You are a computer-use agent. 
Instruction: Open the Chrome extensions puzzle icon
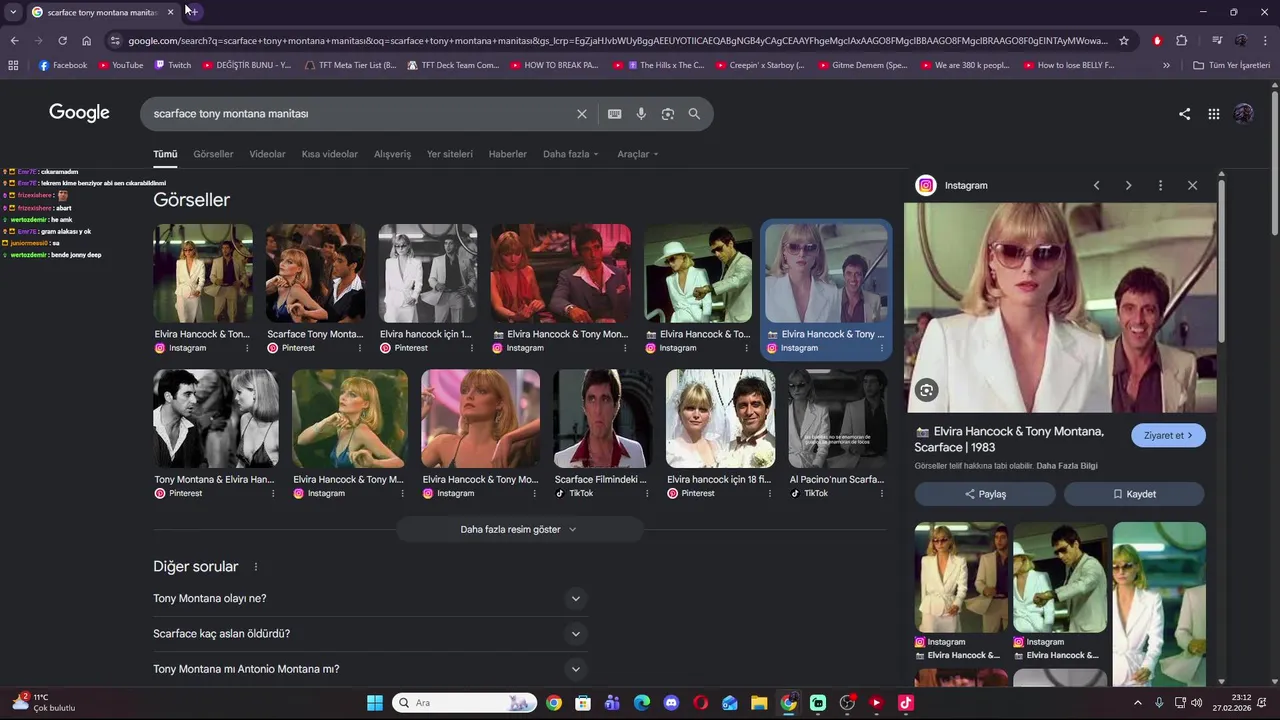pyautogui.click(x=1182, y=41)
